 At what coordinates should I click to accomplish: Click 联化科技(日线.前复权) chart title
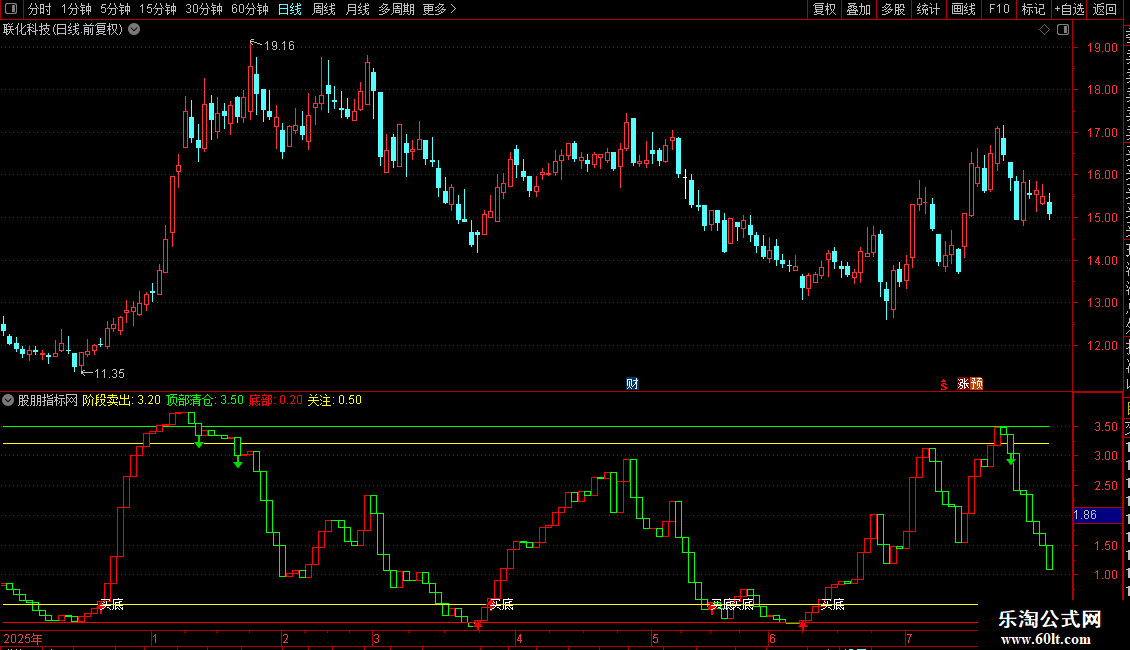point(63,30)
